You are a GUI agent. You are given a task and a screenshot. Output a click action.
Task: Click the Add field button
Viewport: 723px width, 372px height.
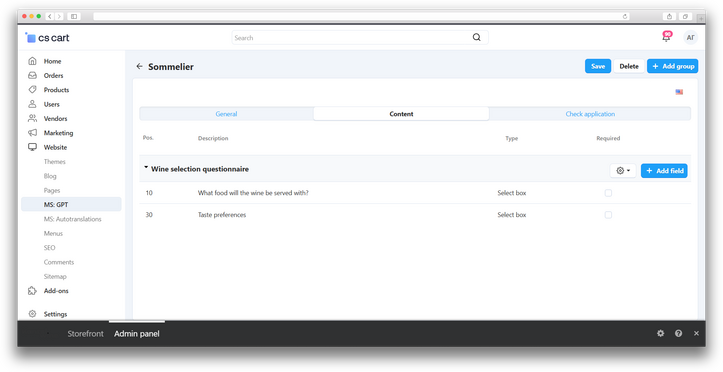pos(664,171)
